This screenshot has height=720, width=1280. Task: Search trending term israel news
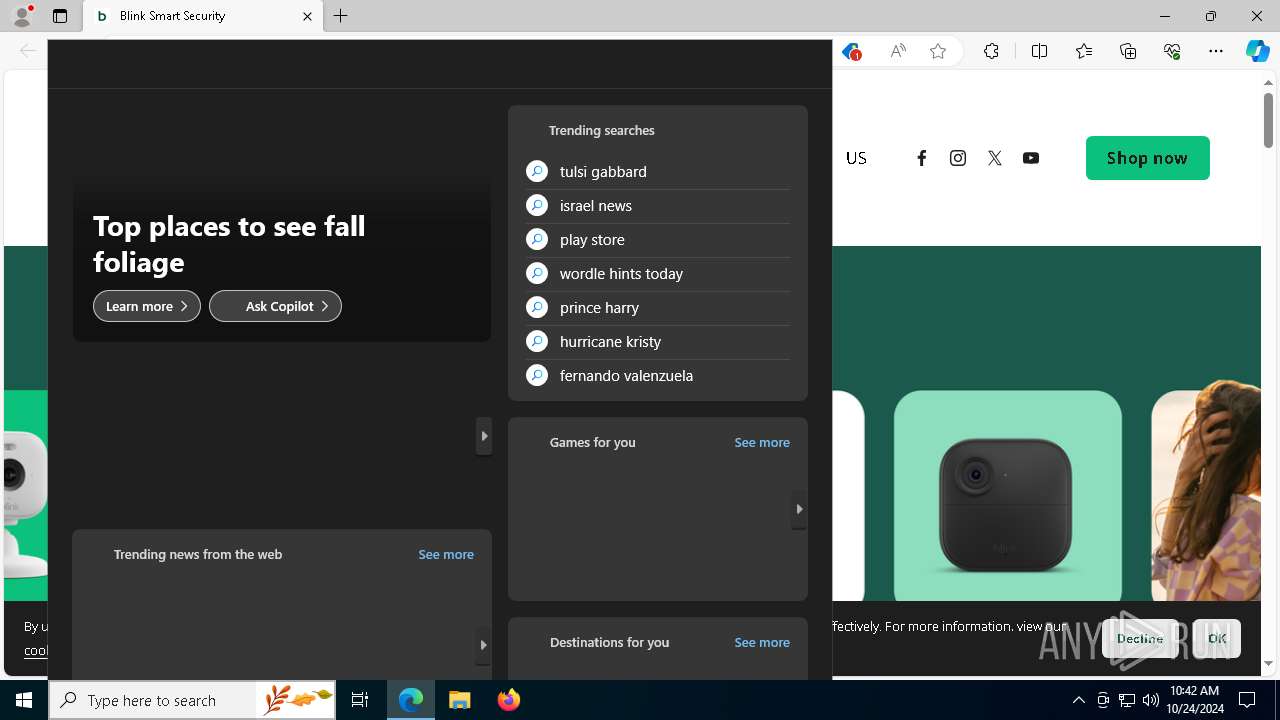(596, 206)
